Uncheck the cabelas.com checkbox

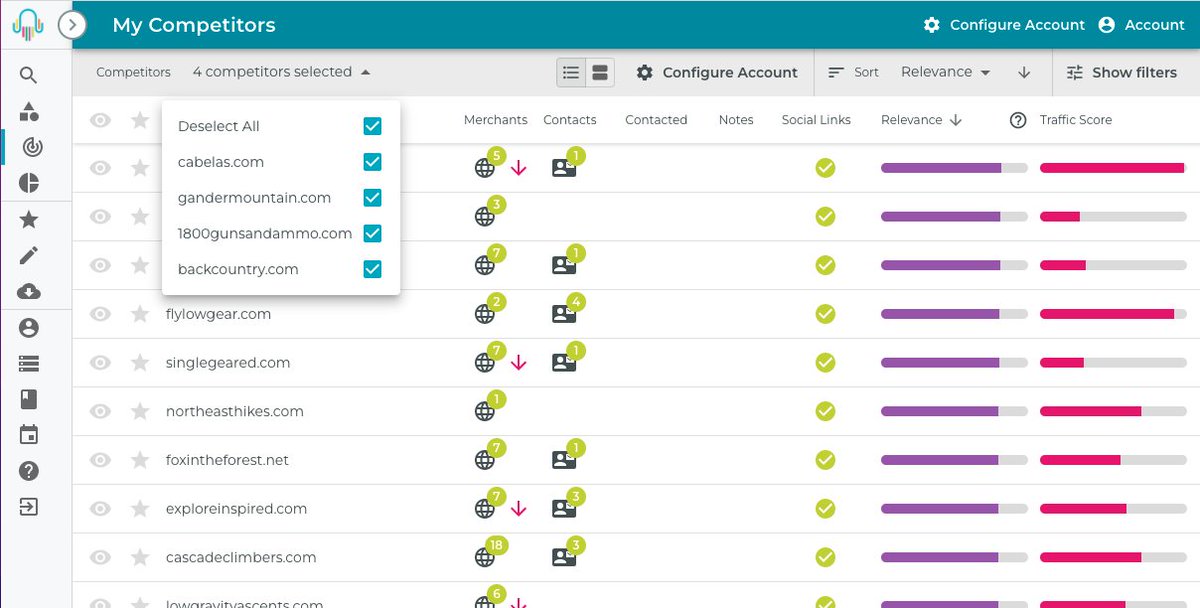click(372, 162)
